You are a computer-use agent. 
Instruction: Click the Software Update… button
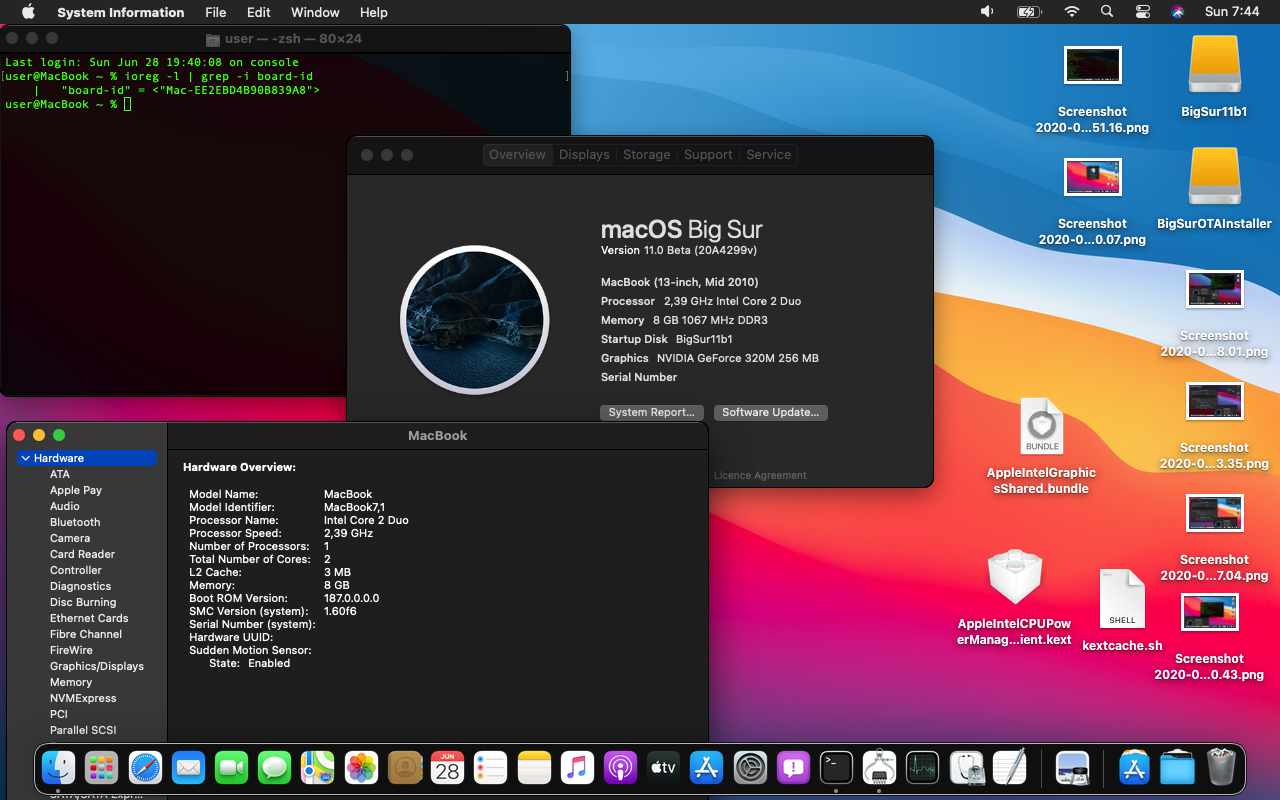(771, 412)
